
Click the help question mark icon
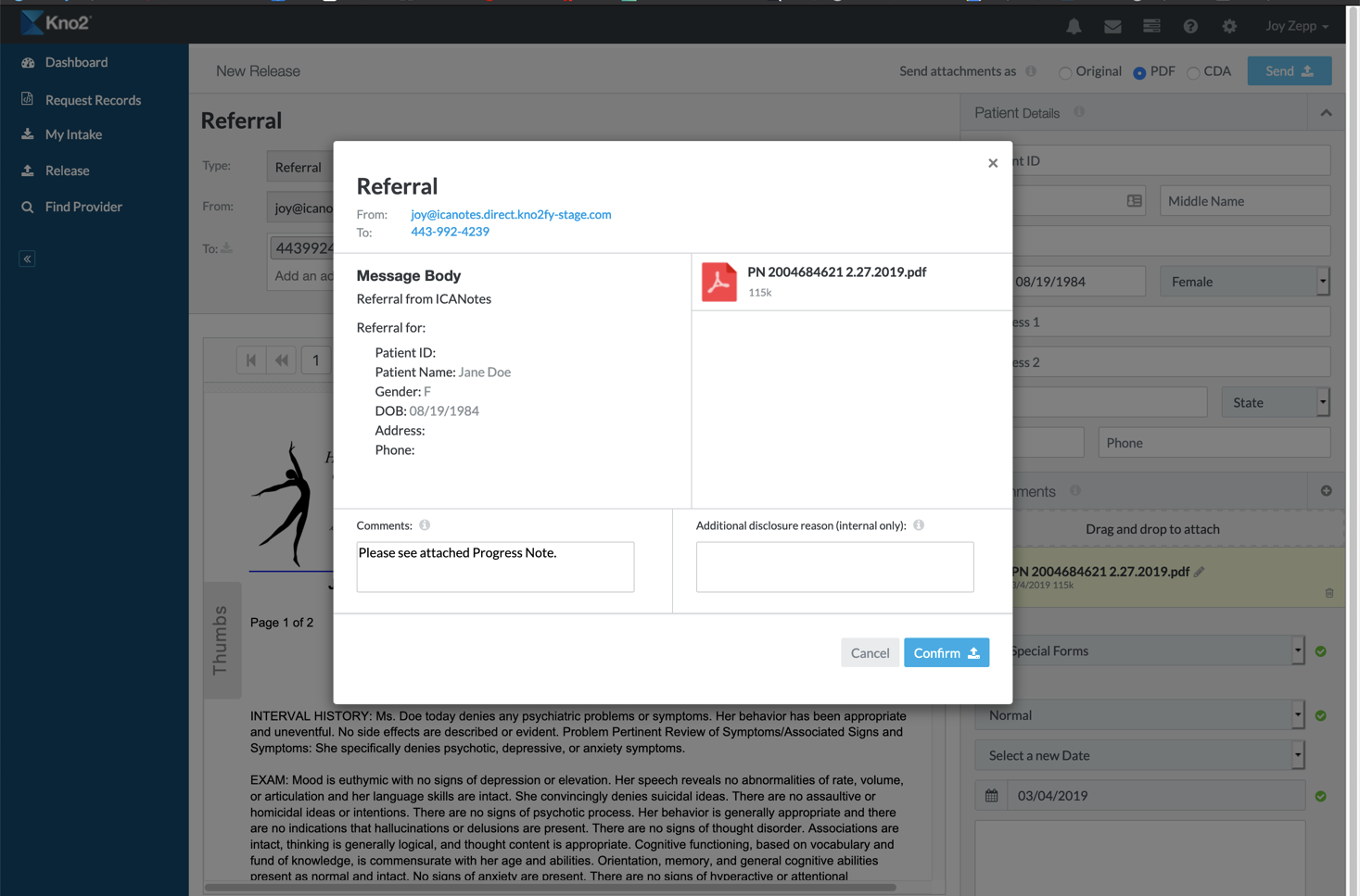point(1190,26)
